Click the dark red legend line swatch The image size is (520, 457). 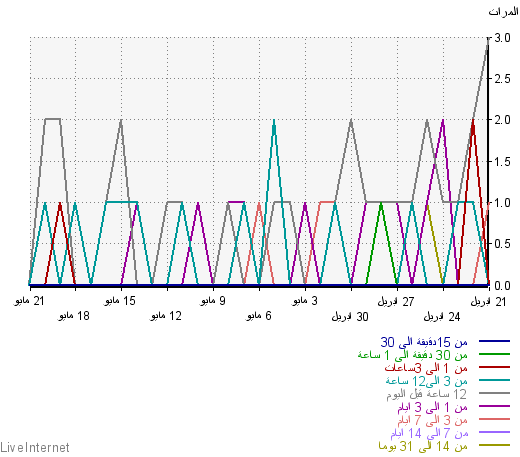[494, 367]
